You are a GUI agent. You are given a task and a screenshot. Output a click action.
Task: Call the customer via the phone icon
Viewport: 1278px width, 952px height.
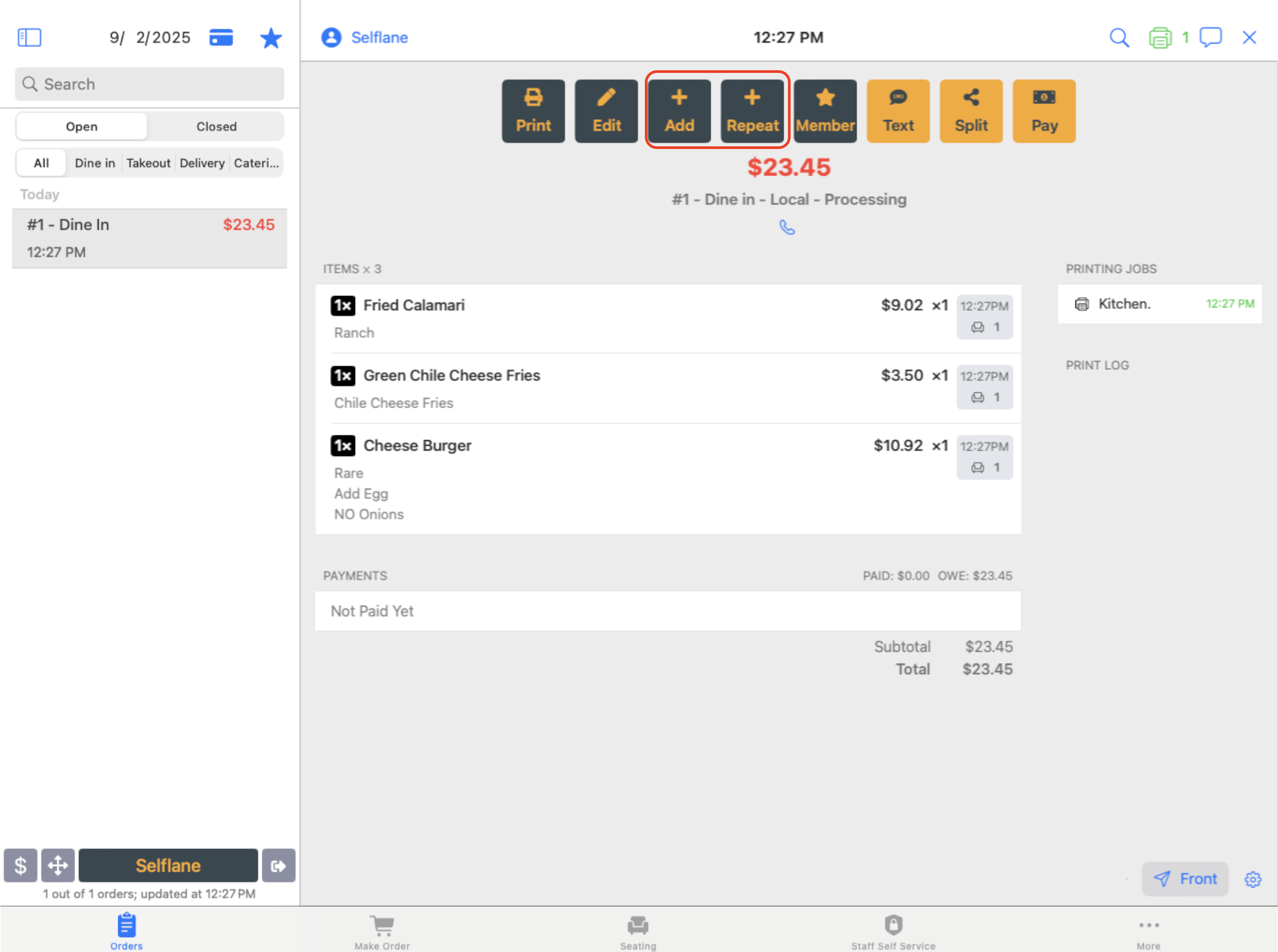(787, 228)
